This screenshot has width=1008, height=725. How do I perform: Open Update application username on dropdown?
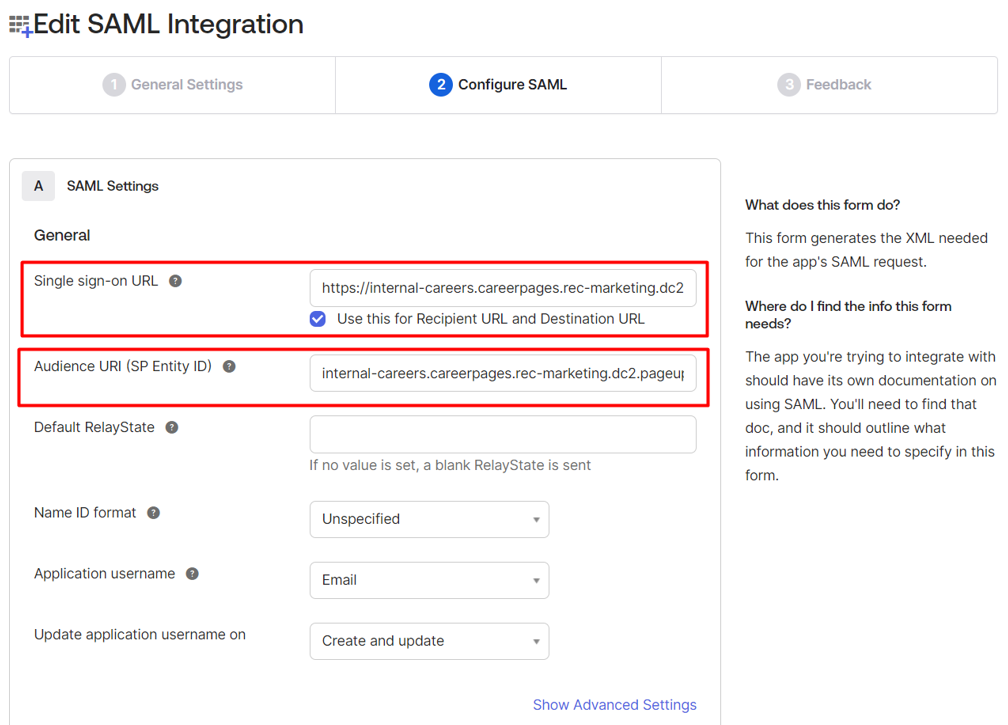point(429,641)
